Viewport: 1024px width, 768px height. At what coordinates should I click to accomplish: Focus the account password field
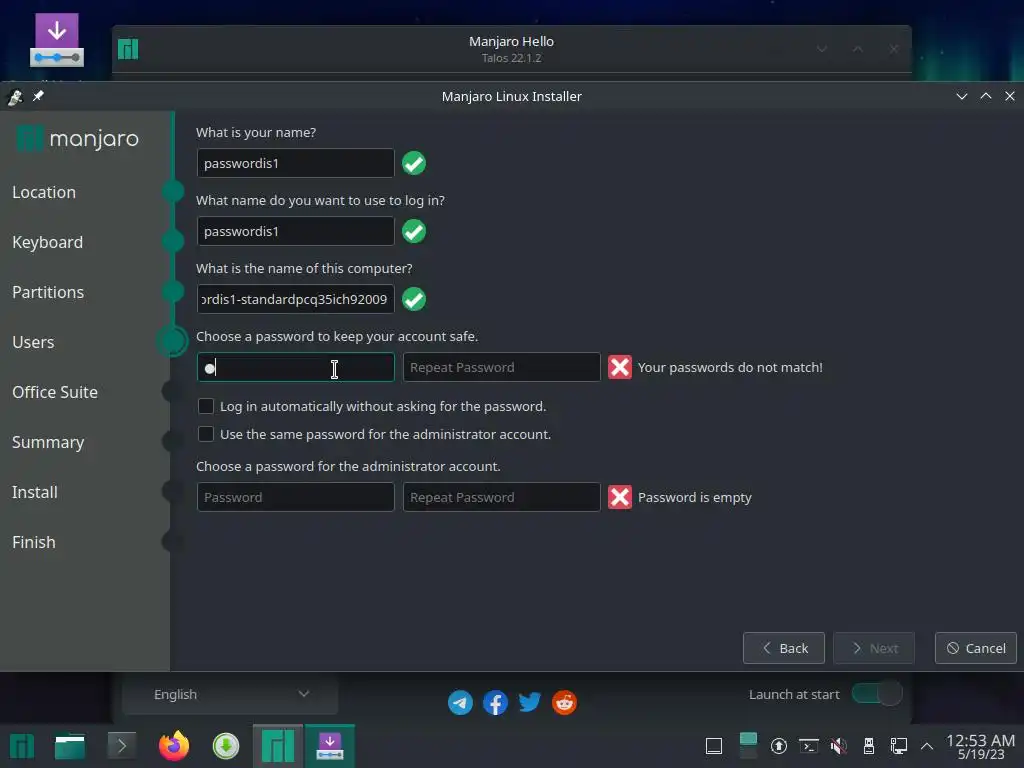[295, 367]
